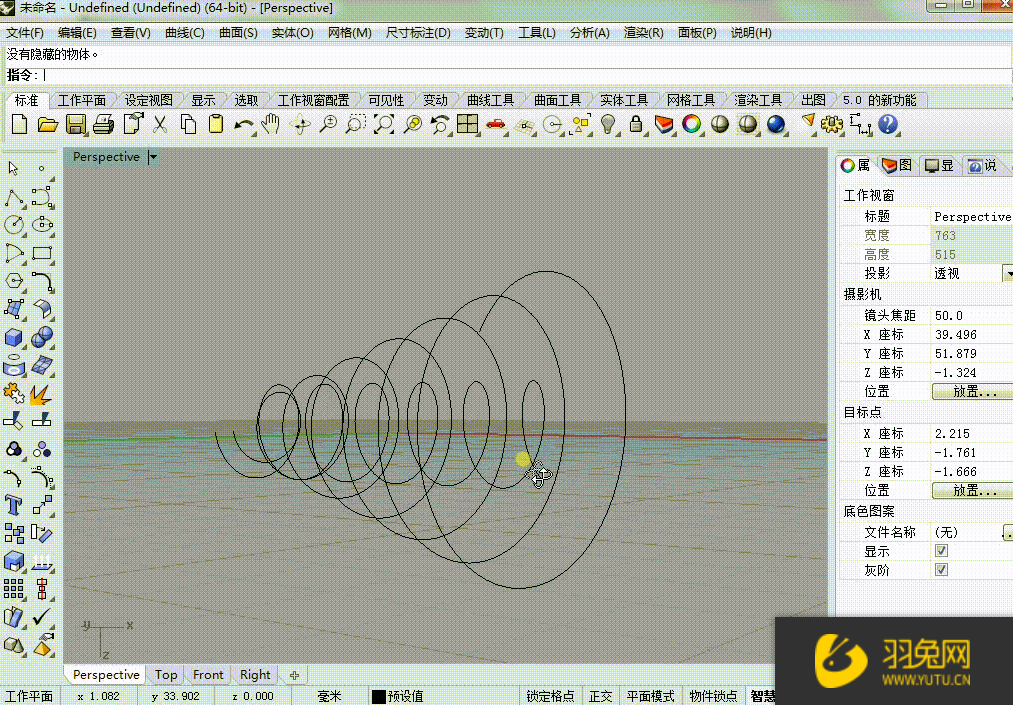Select the explode tool in left sidebar
This screenshot has height=705, width=1013.
click(x=41, y=393)
